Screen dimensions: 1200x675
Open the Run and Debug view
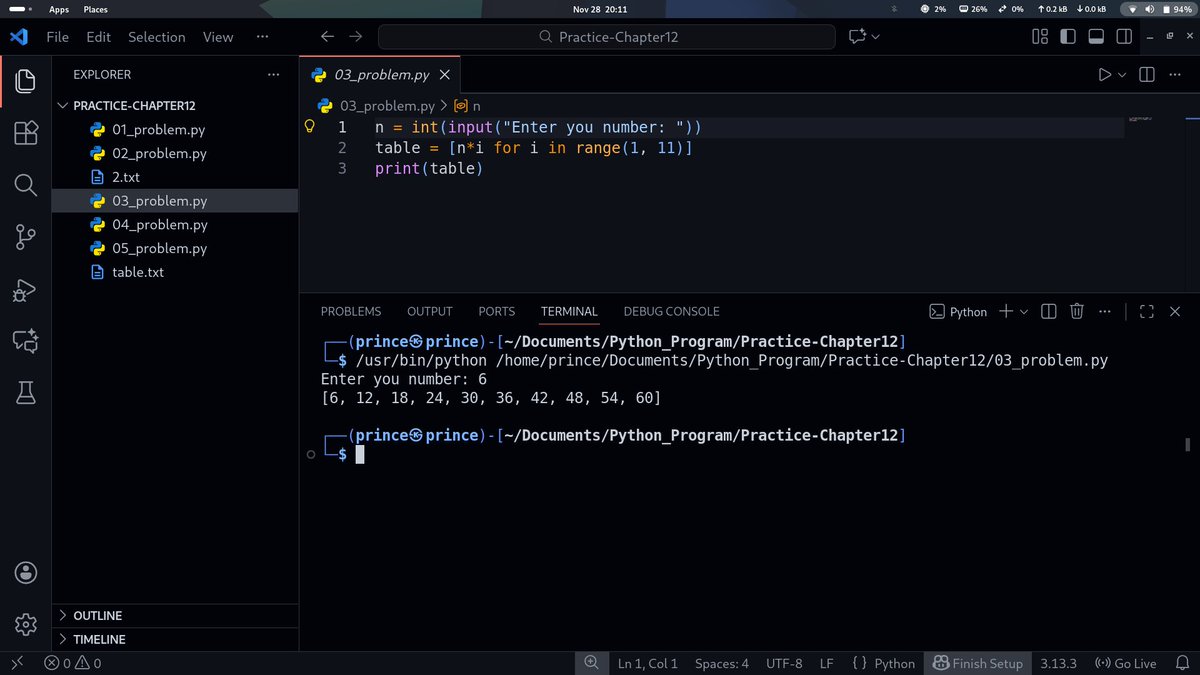click(x=25, y=291)
